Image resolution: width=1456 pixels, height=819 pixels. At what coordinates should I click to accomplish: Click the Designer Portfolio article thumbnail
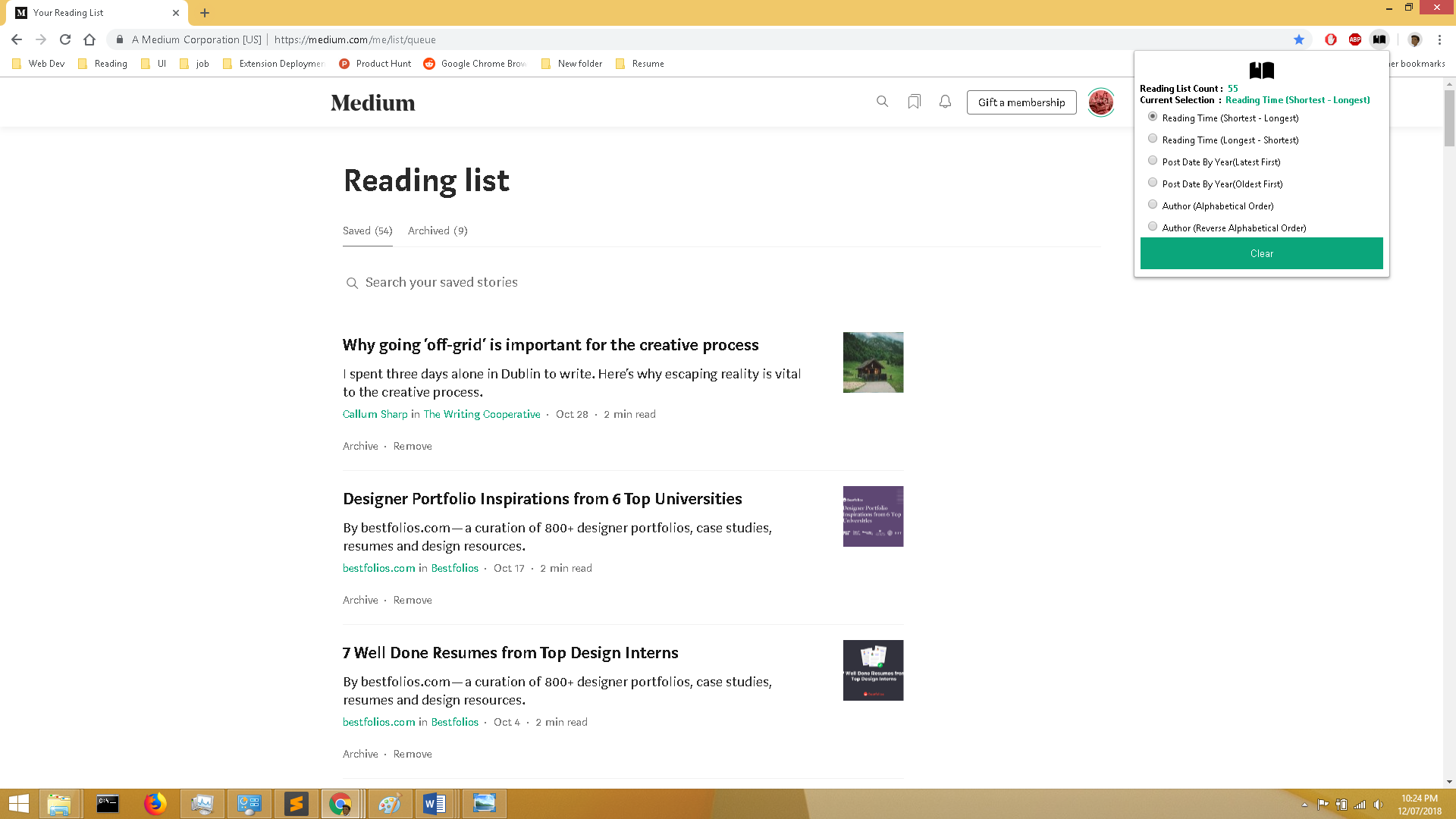[873, 516]
